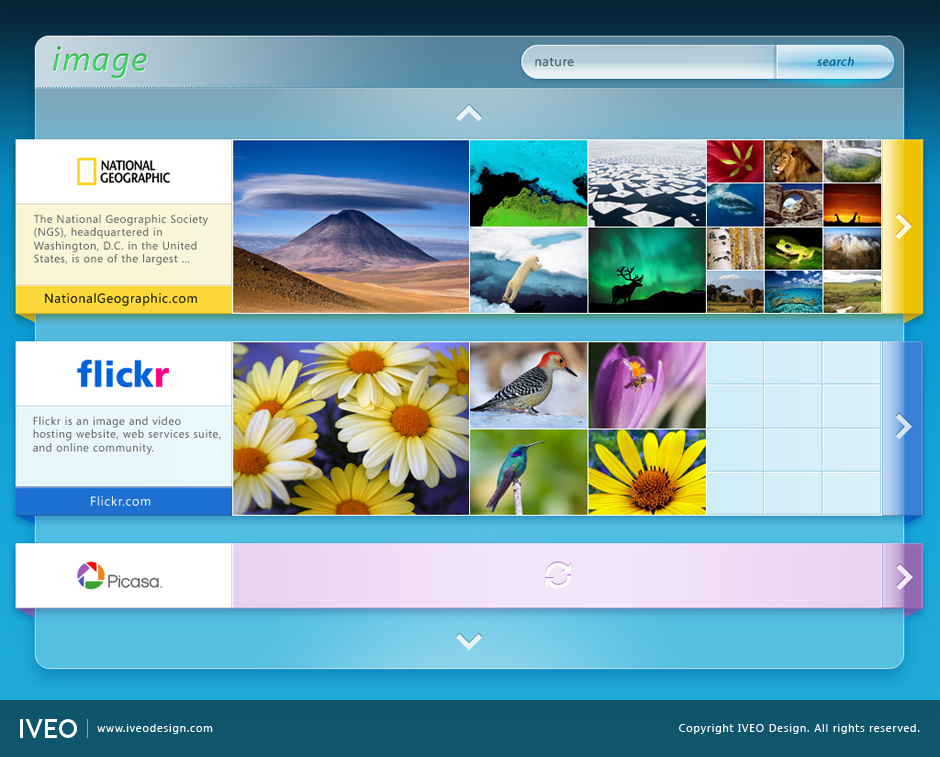The height and width of the screenshot is (757, 940).
Task: Expand Flickr row with right arrow
Action: [x=903, y=427]
